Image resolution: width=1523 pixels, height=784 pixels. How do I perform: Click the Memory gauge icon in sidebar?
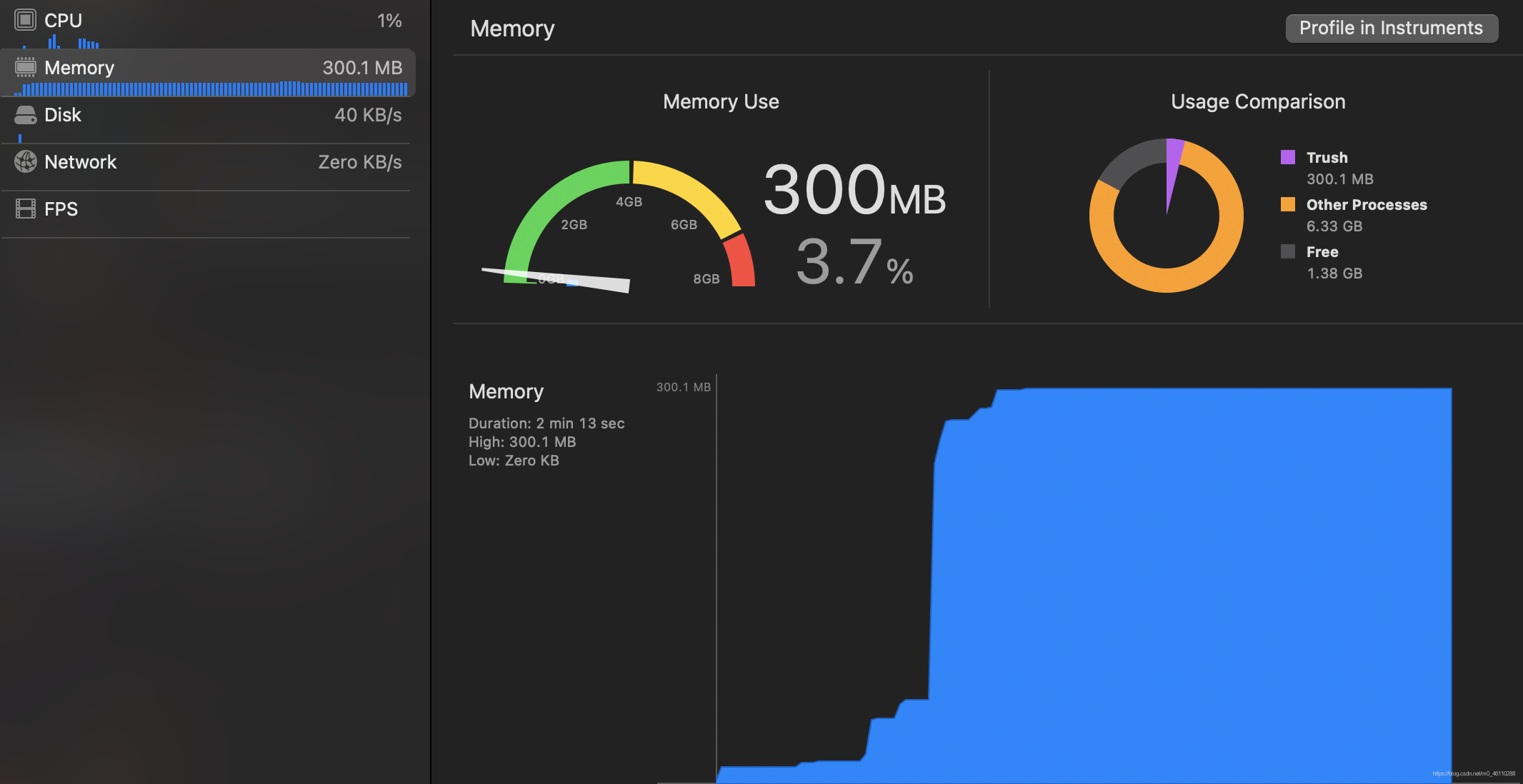click(x=25, y=67)
